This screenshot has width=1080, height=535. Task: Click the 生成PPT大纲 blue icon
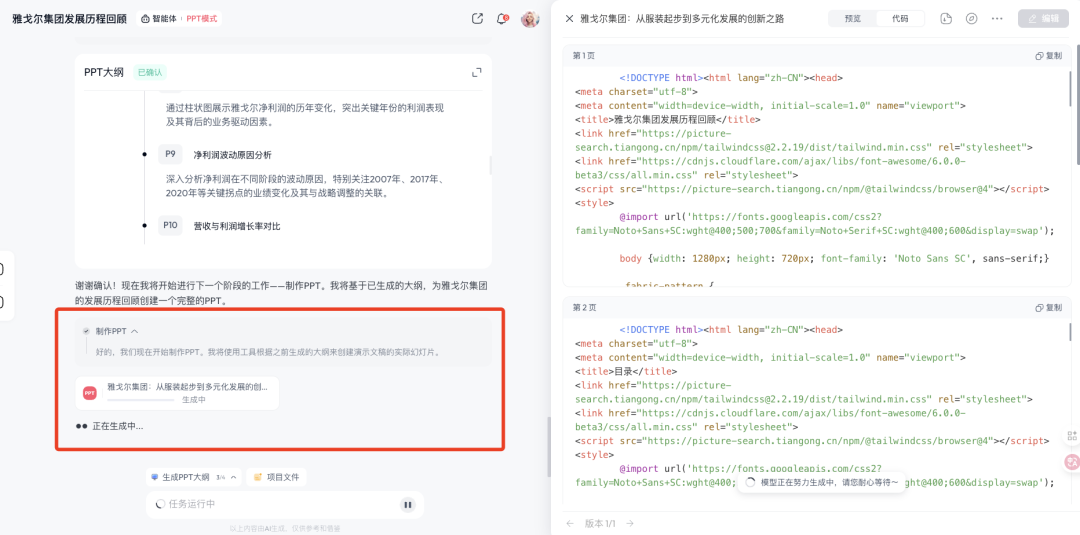[154, 476]
